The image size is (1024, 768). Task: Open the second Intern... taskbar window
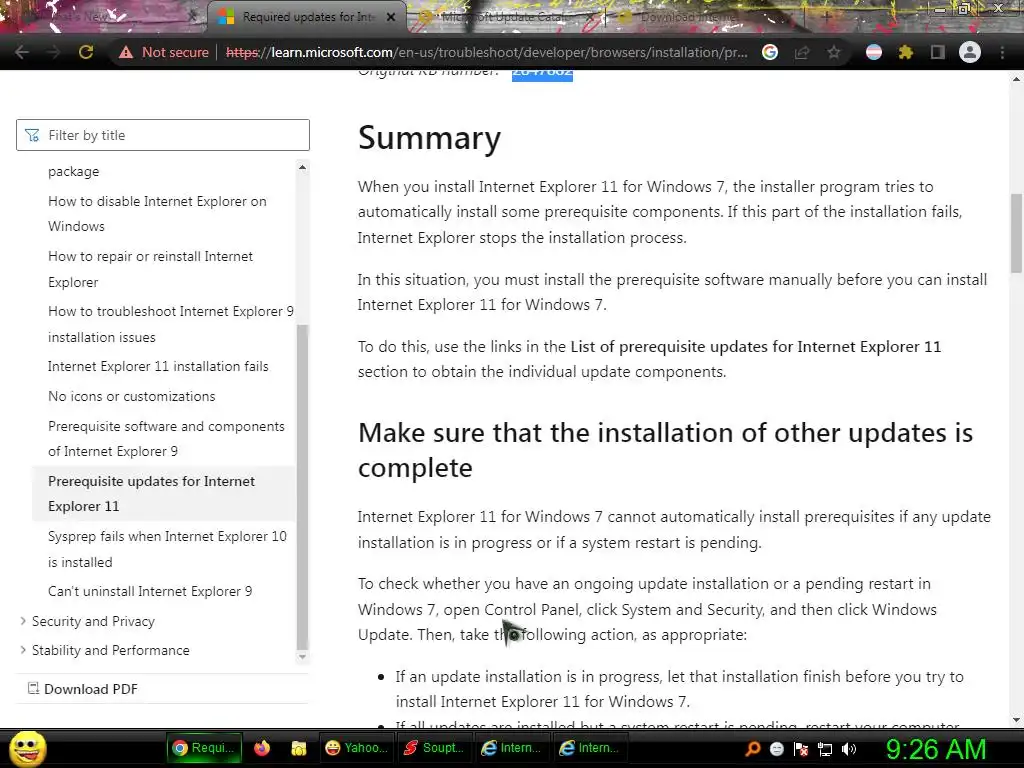[589, 748]
